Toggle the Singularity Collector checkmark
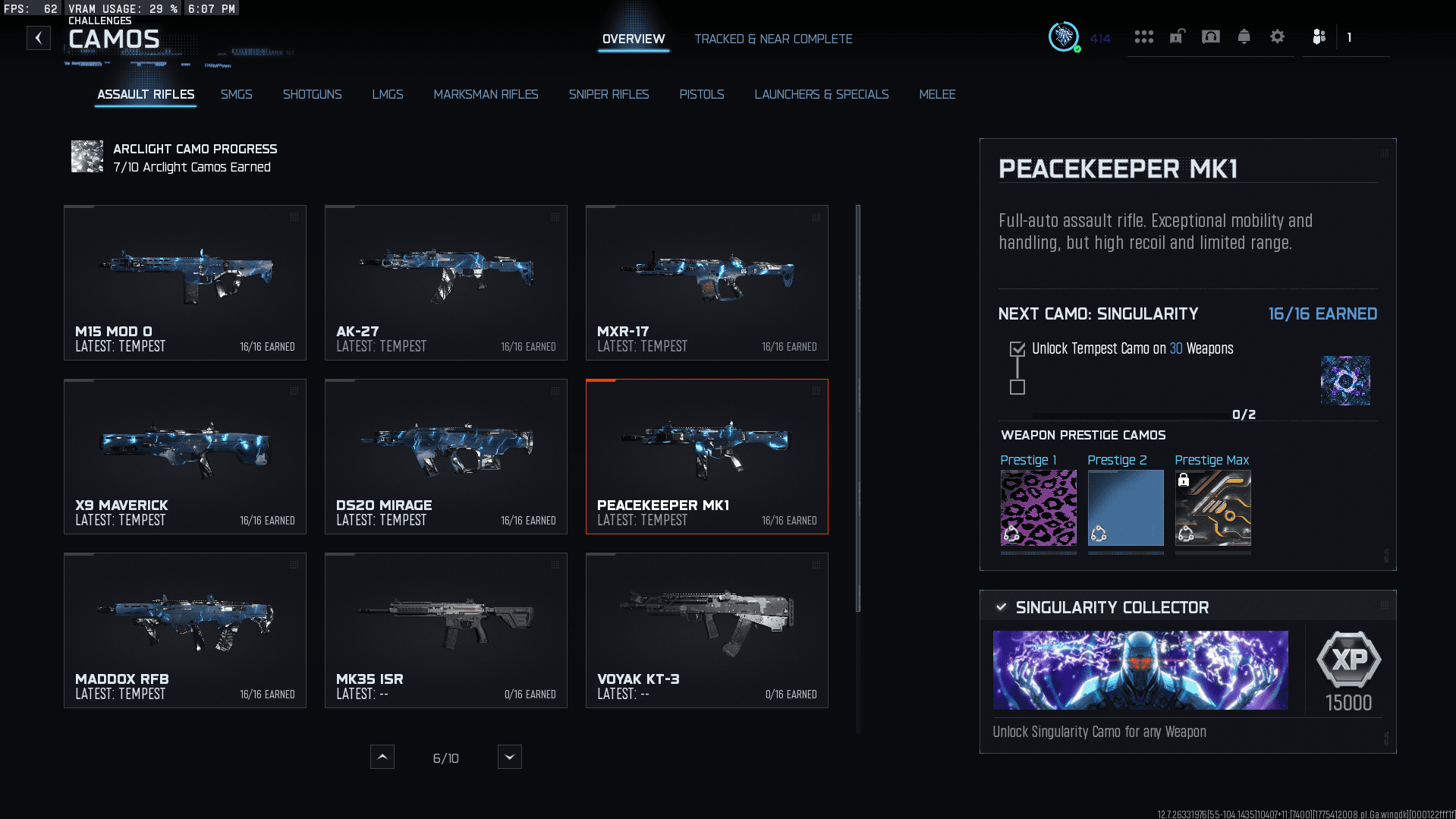This screenshot has width=1456, height=819. tap(1001, 607)
